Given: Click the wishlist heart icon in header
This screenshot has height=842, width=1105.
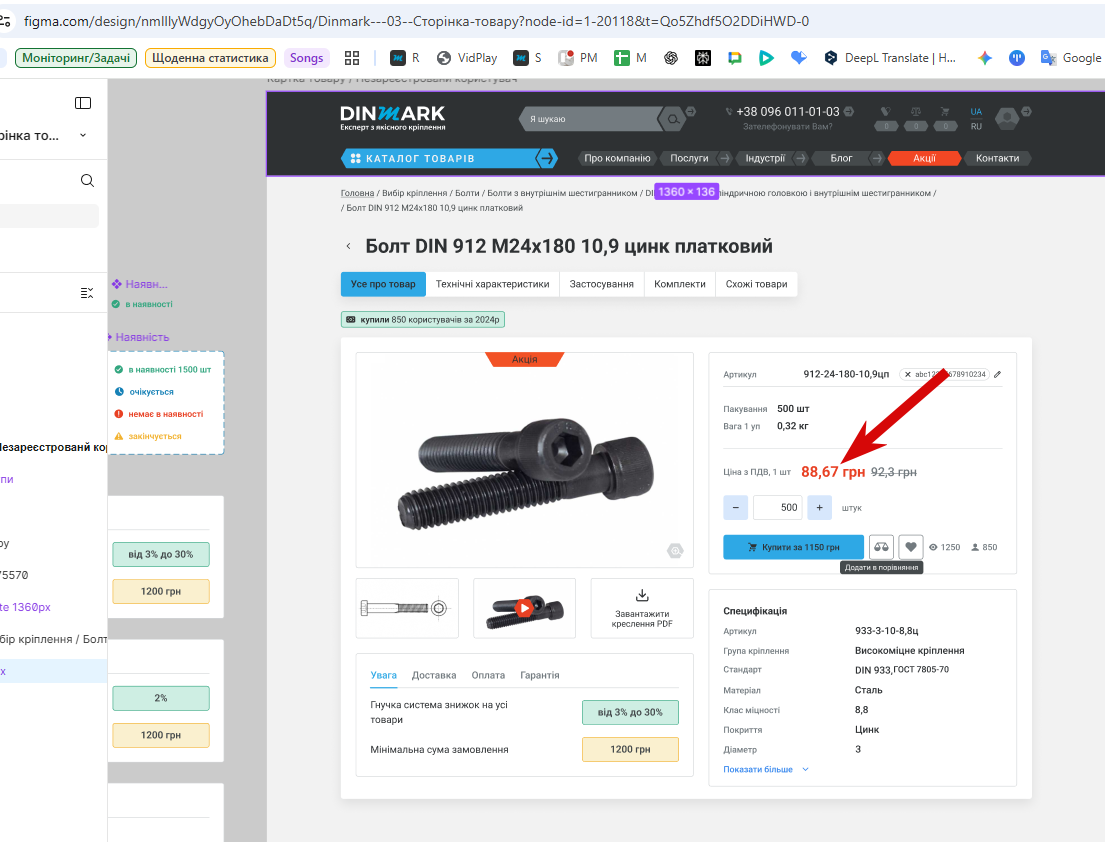Looking at the screenshot, I should click(886, 111).
